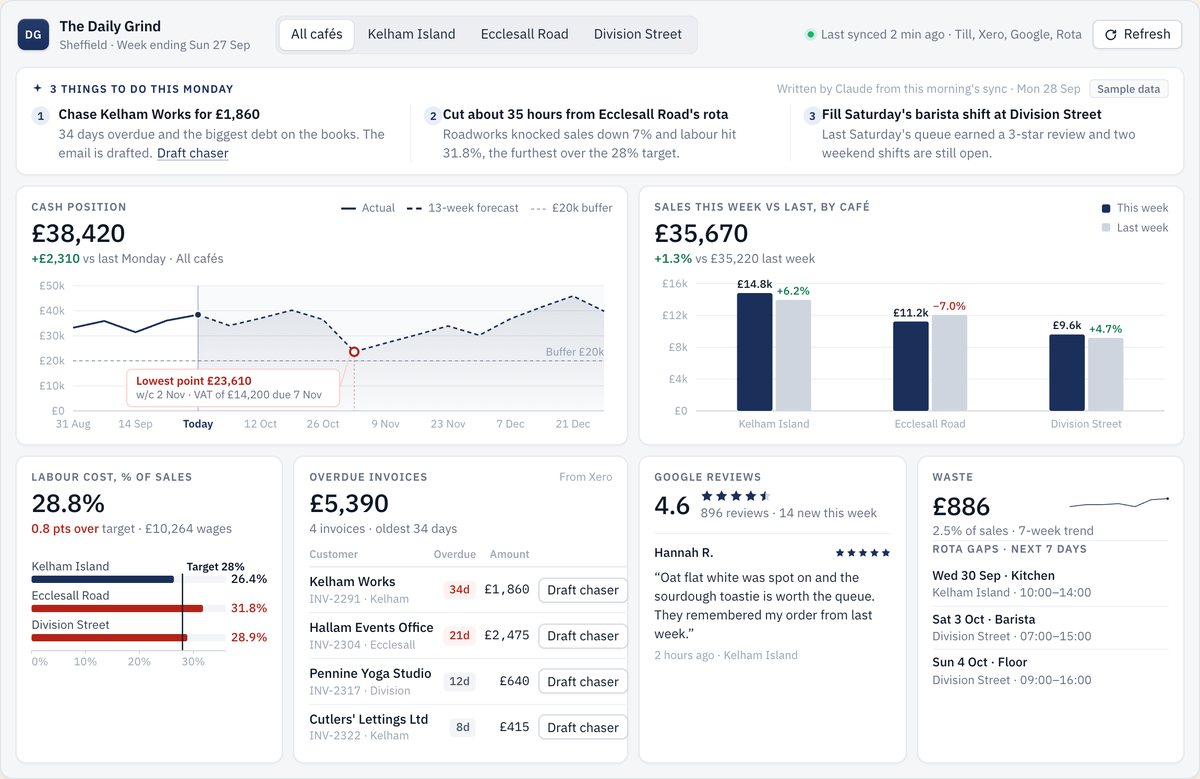Image resolution: width=1200 pixels, height=779 pixels.
Task: Click −7.0% change on Ecclesall Road
Action: pyautogui.click(x=949, y=306)
